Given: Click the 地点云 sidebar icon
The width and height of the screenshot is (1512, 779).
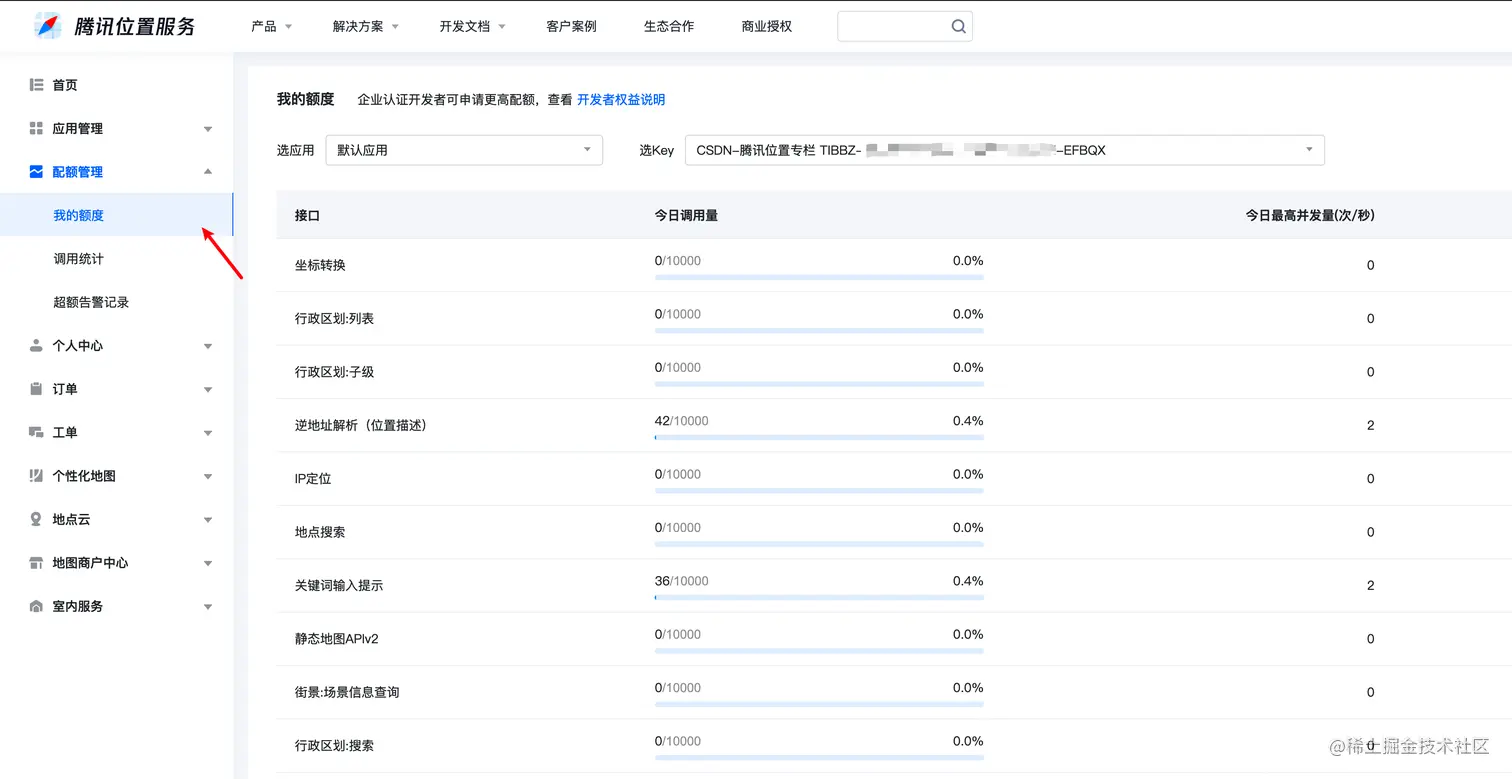Looking at the screenshot, I should (x=37, y=519).
